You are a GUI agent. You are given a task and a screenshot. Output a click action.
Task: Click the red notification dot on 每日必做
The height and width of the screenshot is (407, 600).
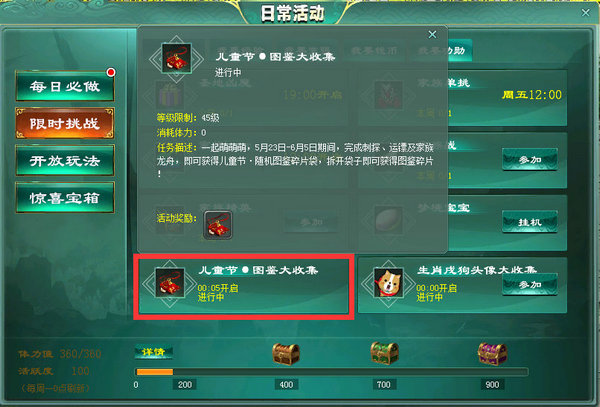pyautogui.click(x=111, y=72)
